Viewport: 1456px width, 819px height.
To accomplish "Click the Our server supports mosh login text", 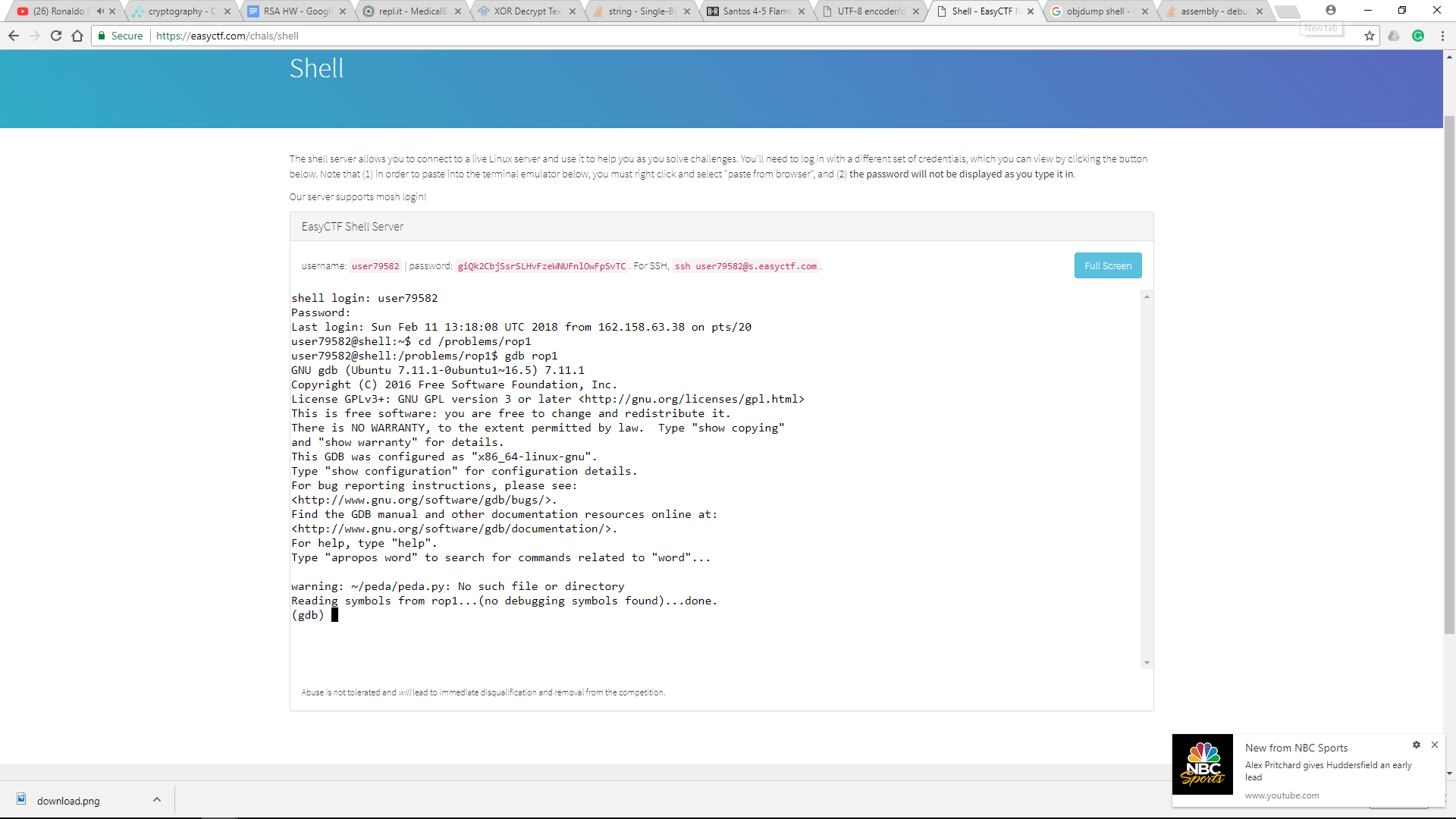I will (x=358, y=197).
